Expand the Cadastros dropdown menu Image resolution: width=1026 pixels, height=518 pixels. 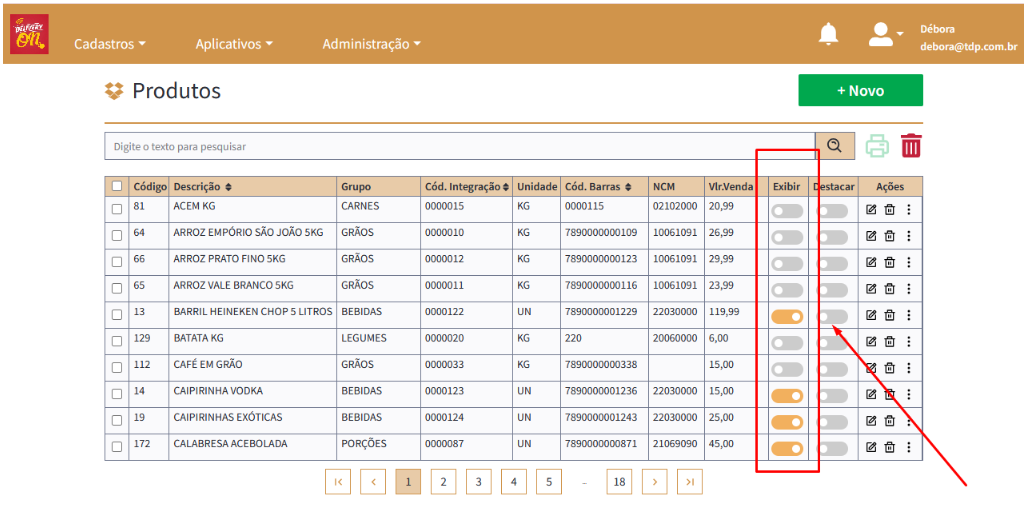(110, 44)
